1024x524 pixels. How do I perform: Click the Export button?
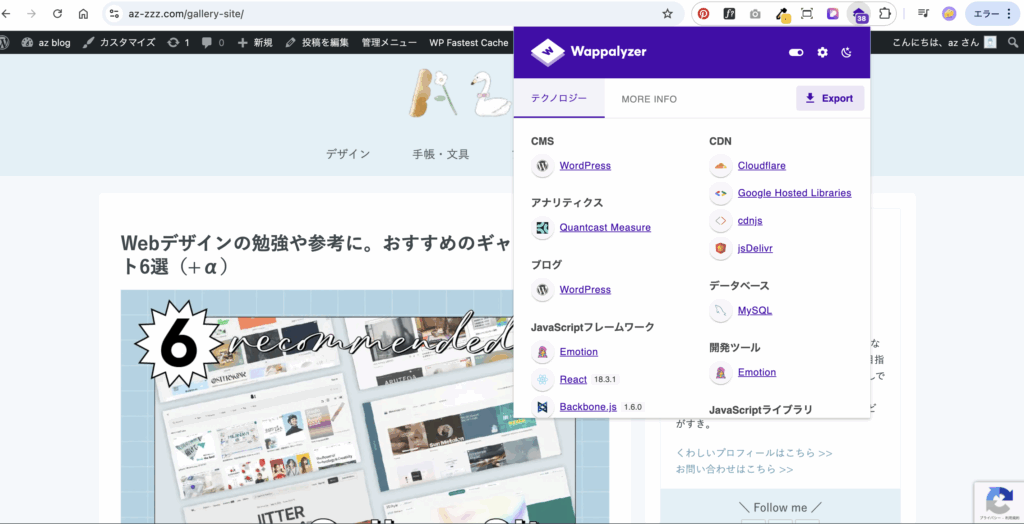829,98
